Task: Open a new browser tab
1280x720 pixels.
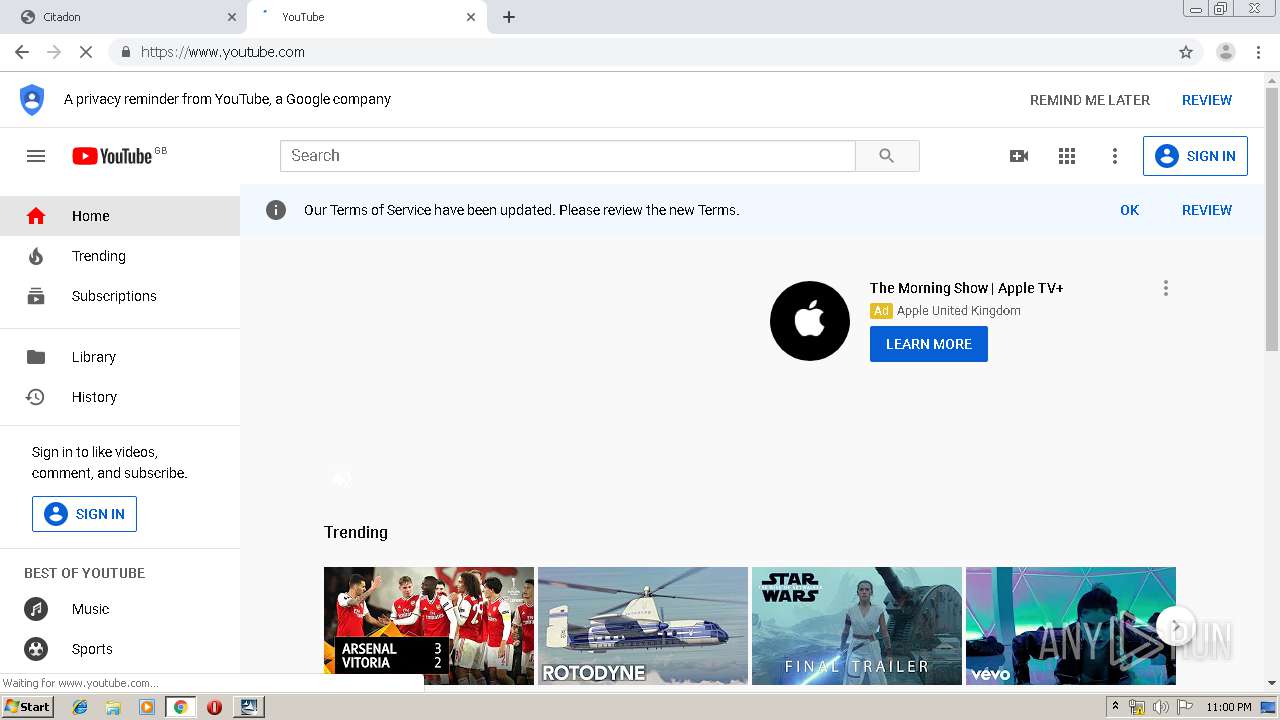Action: 509,17
